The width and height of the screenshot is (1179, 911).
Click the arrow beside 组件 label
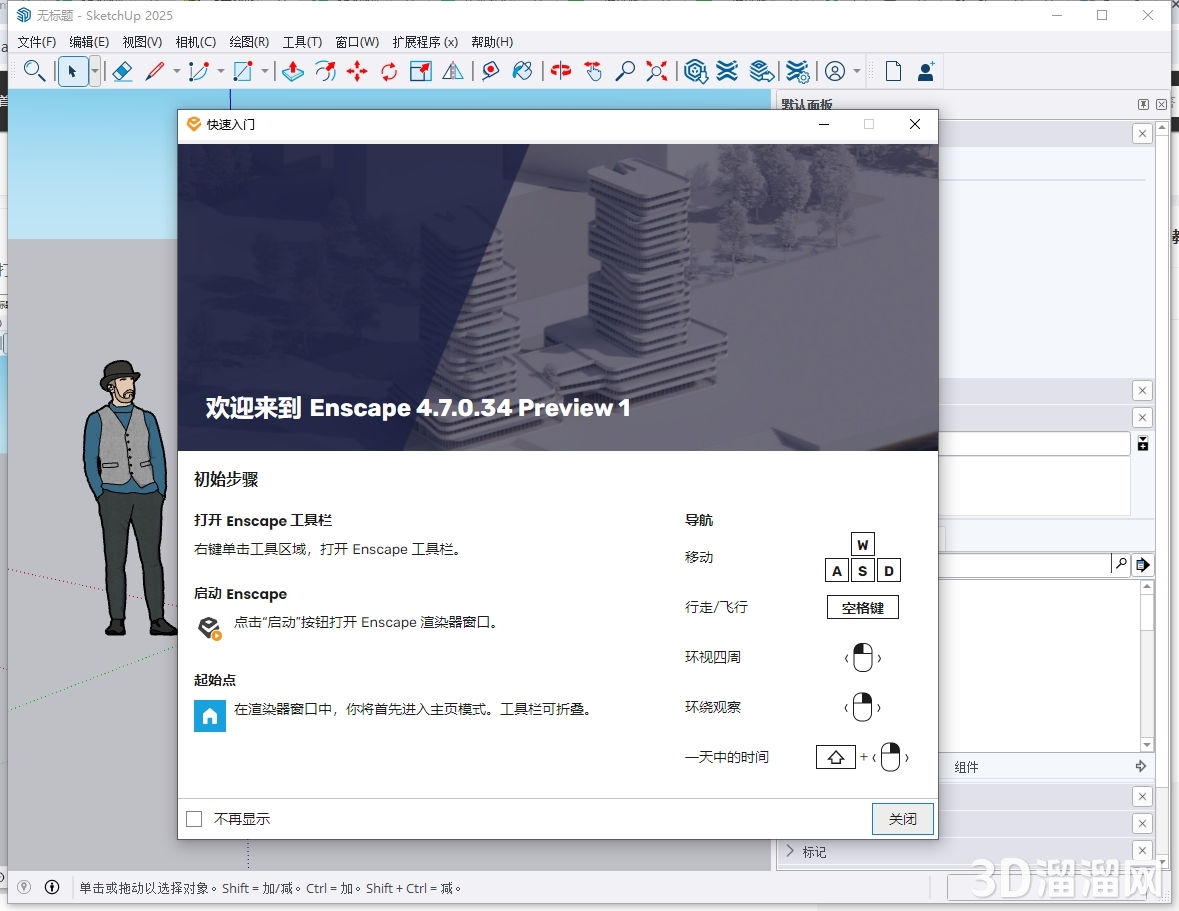(x=1141, y=766)
